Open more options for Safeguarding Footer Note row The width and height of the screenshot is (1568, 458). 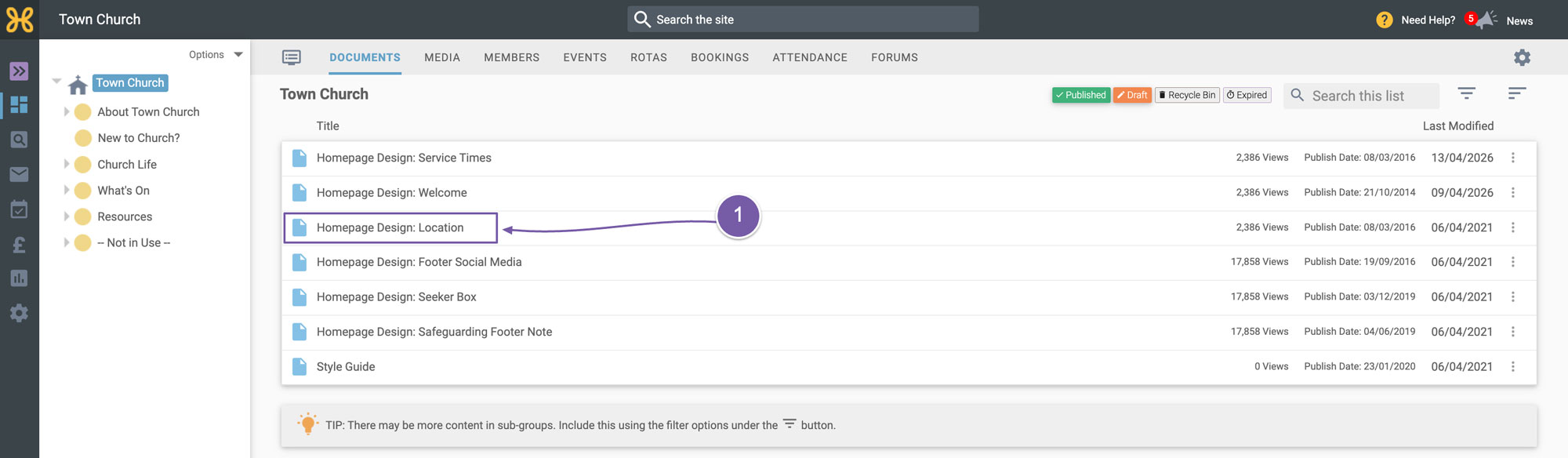(1513, 332)
